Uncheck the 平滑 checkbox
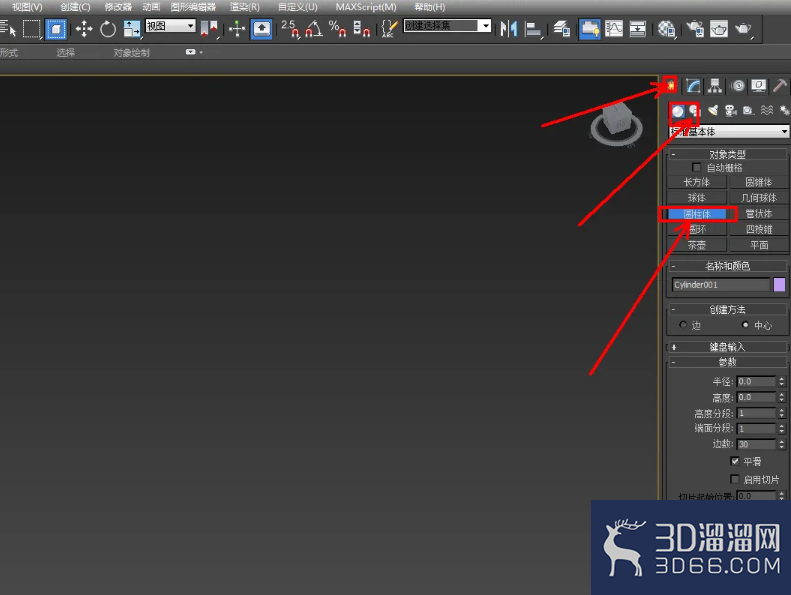Image resolution: width=791 pixels, height=595 pixels. pyautogui.click(x=735, y=461)
